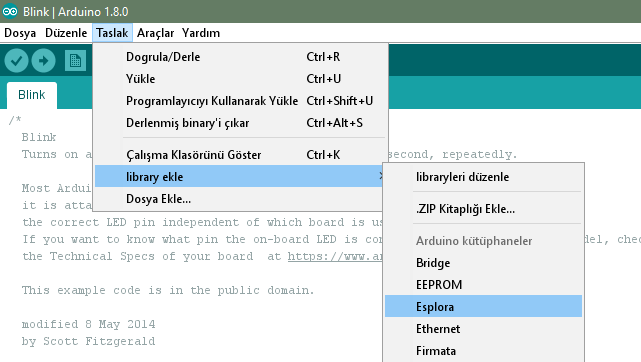Include the EEPROM library

pyautogui.click(x=483, y=285)
